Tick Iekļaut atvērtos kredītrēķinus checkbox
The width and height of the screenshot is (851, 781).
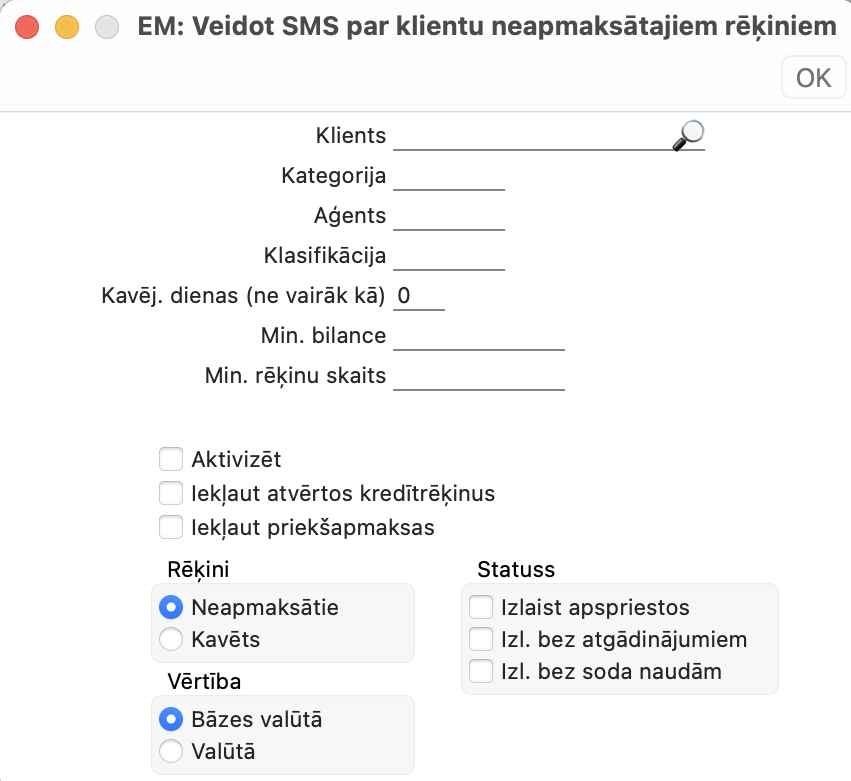(x=171, y=493)
